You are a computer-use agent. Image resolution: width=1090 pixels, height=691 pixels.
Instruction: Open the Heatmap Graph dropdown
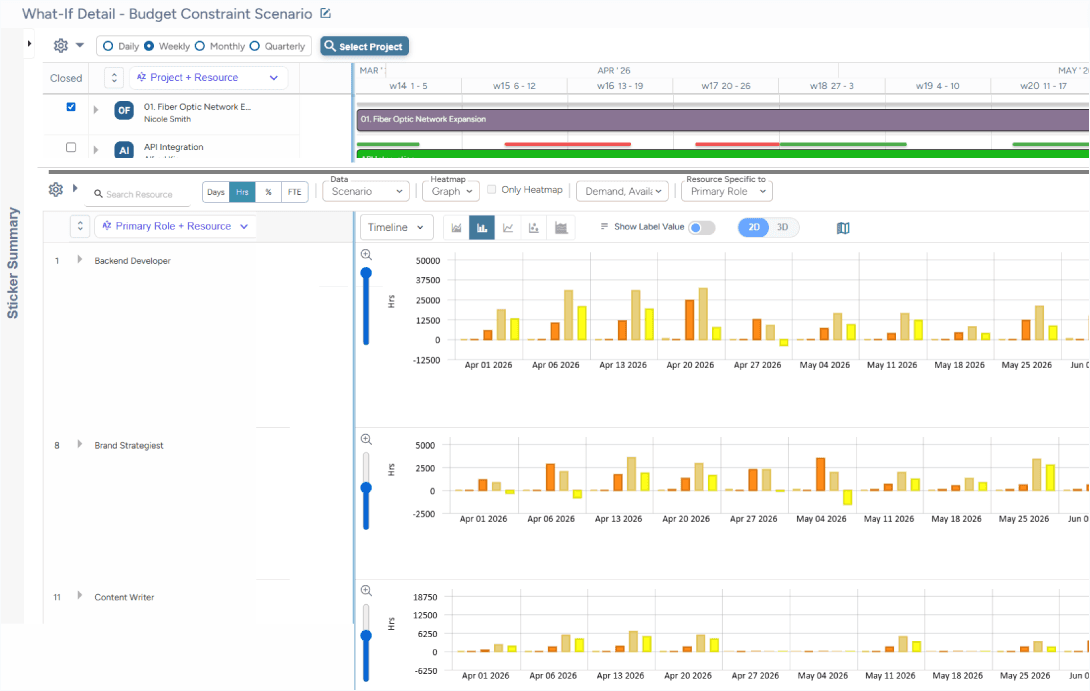tap(450, 191)
